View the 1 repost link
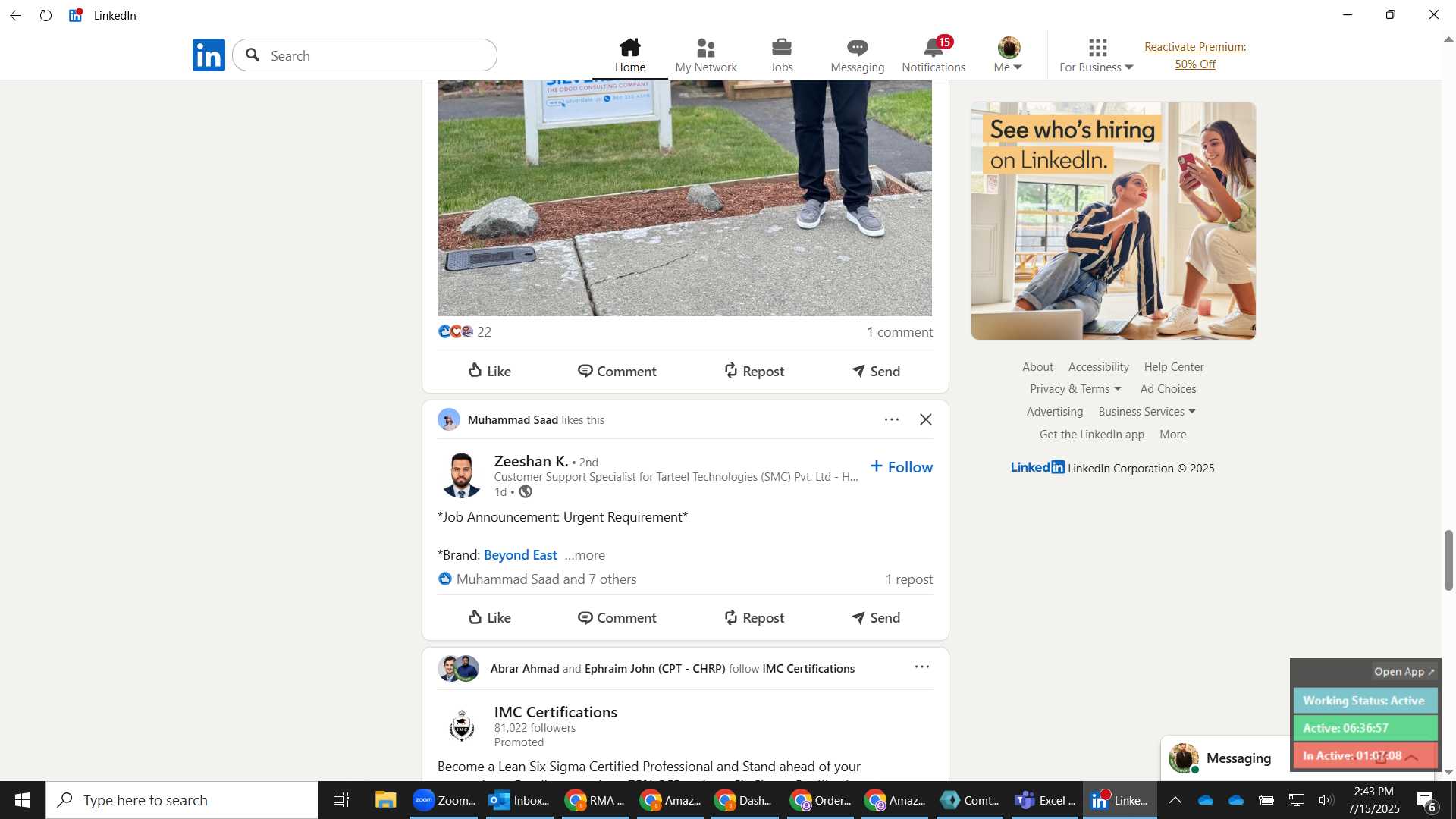Image resolution: width=1456 pixels, height=819 pixels. point(908,579)
